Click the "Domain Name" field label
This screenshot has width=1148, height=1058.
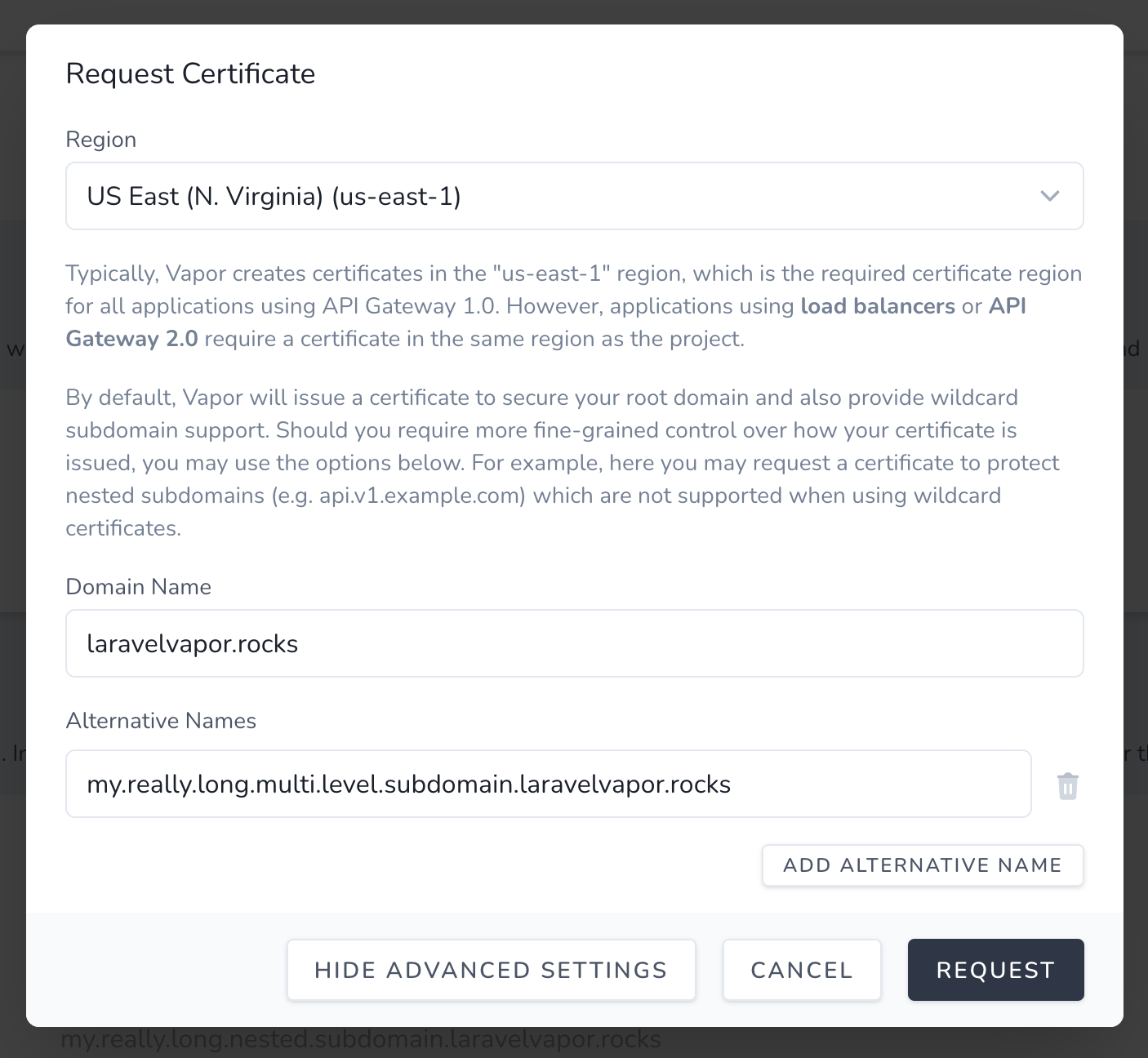pyautogui.click(x=138, y=587)
